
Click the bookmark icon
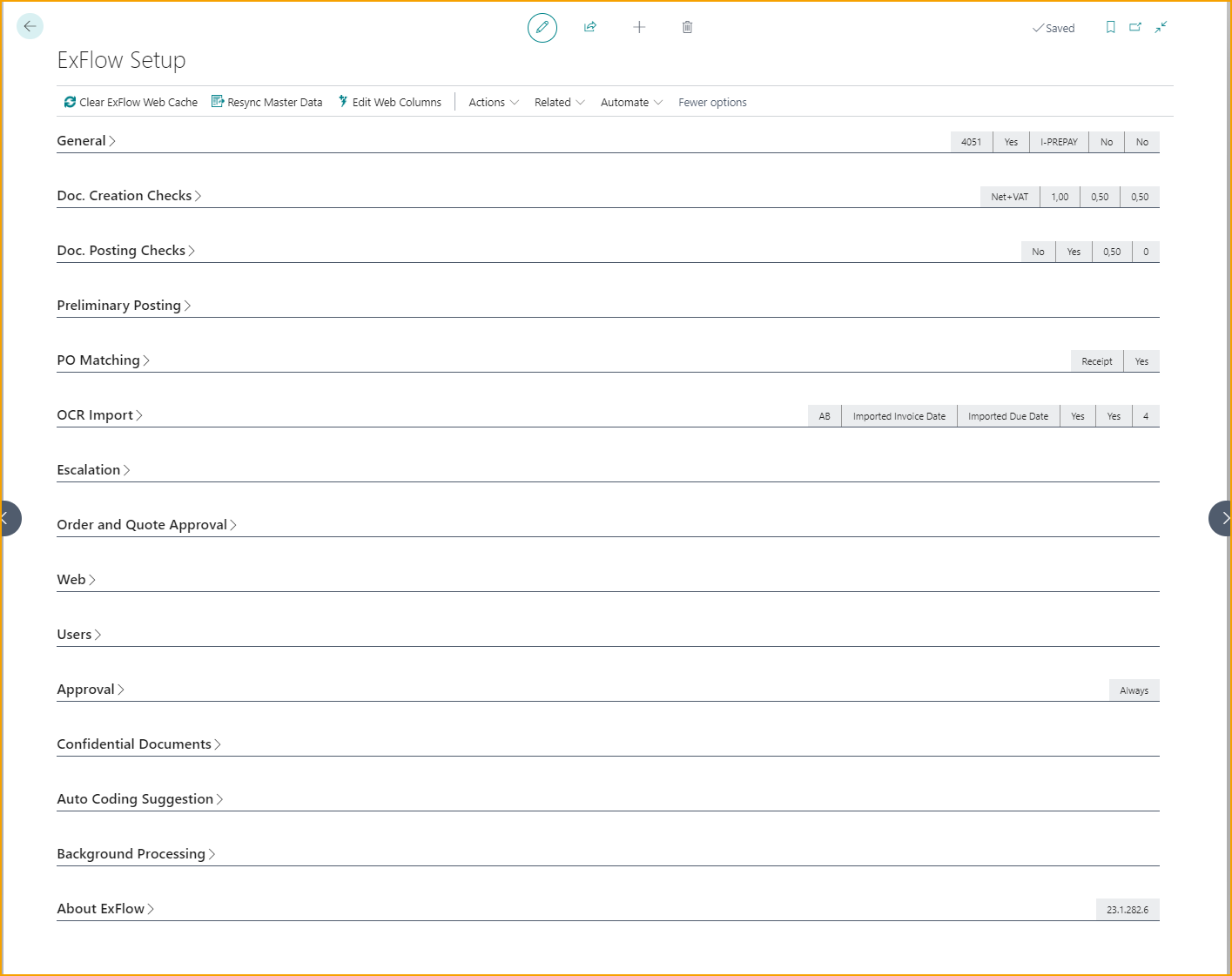(x=1110, y=27)
